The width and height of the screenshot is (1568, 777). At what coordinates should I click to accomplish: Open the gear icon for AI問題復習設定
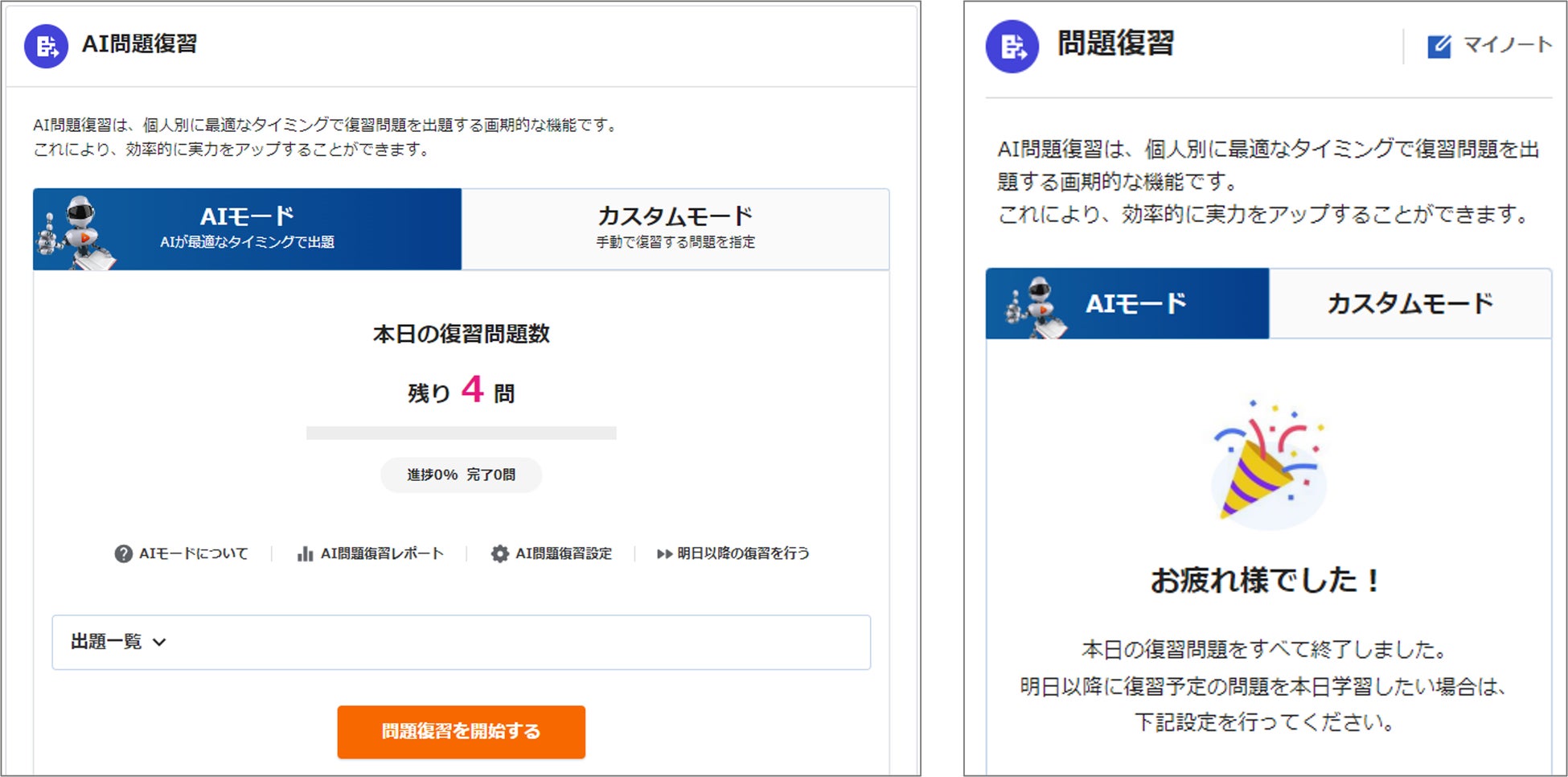pos(499,553)
